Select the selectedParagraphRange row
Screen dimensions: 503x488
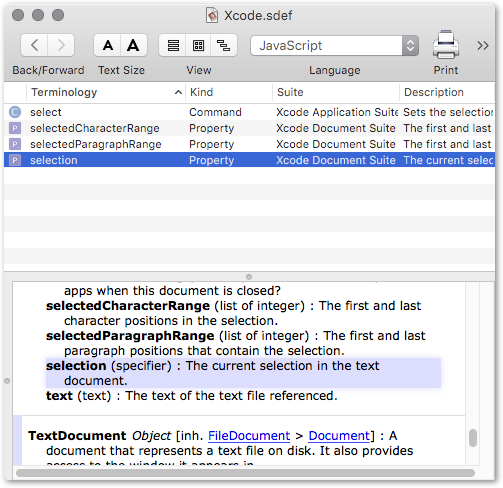click(x=249, y=144)
